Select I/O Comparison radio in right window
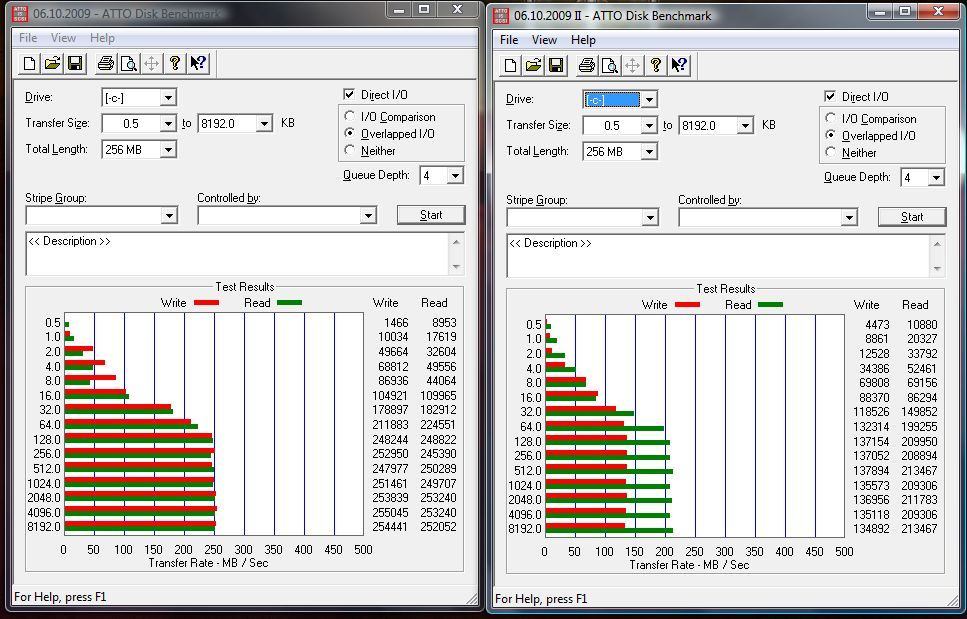The height and width of the screenshot is (619, 967). pos(831,118)
